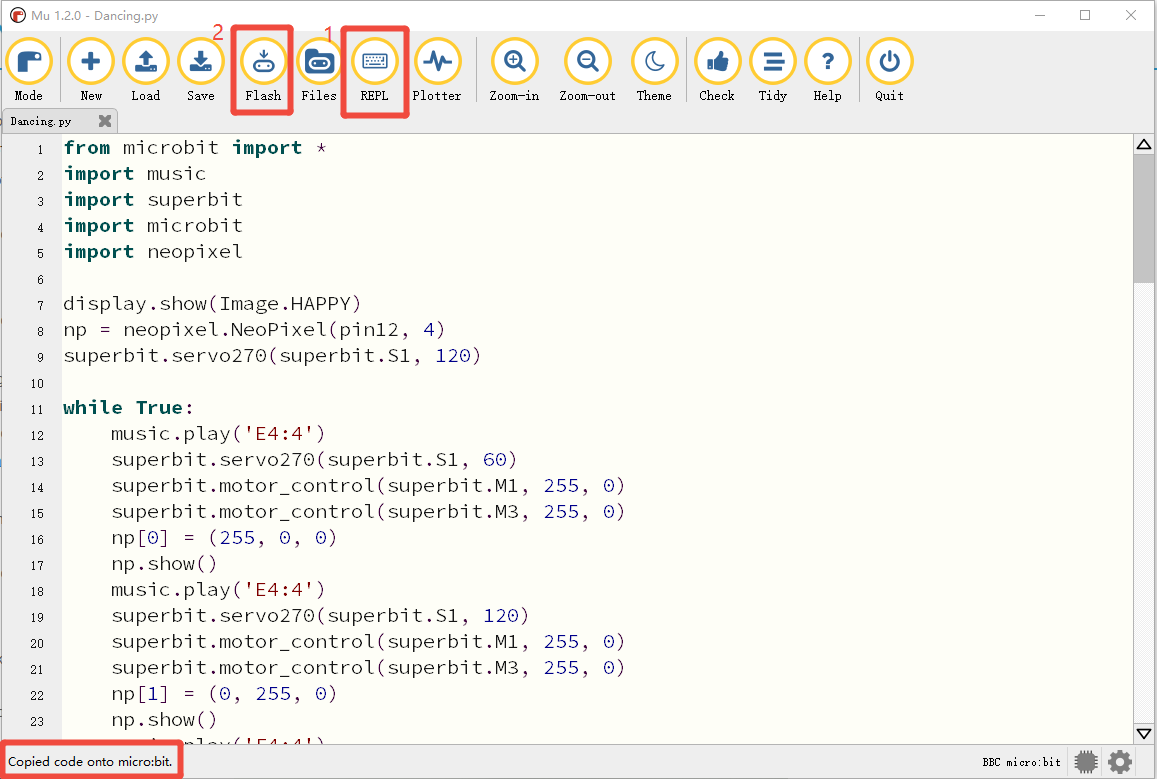Click the line 'while True:'

point(128,408)
